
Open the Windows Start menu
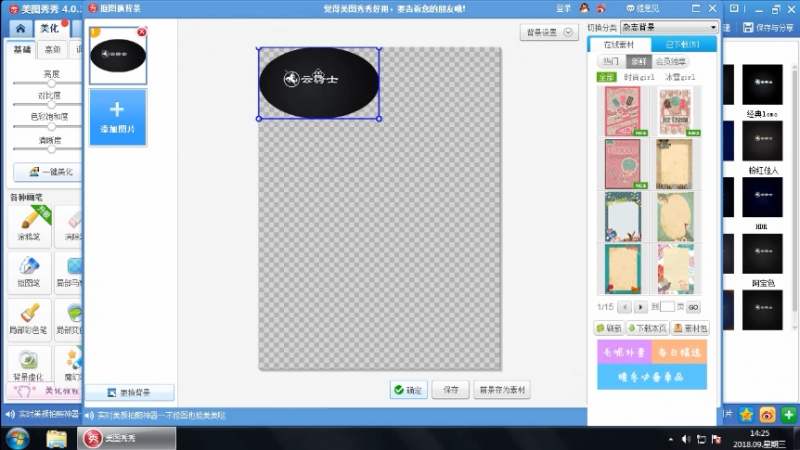click(18, 438)
